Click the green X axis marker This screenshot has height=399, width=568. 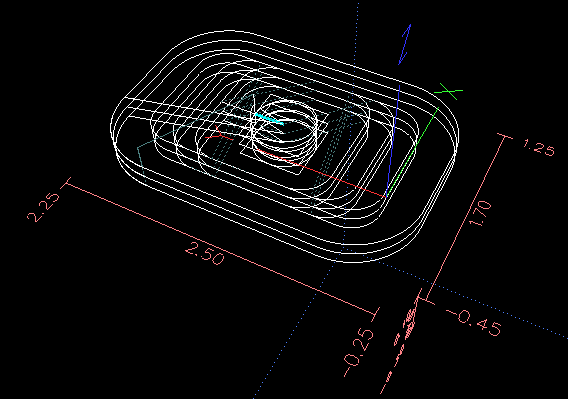click(x=448, y=91)
